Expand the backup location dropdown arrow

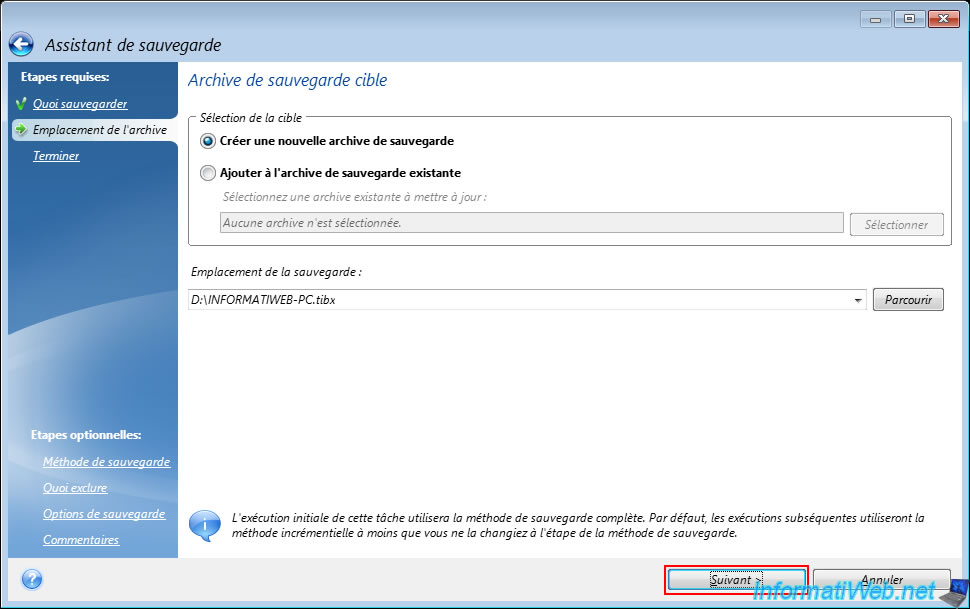[x=858, y=300]
